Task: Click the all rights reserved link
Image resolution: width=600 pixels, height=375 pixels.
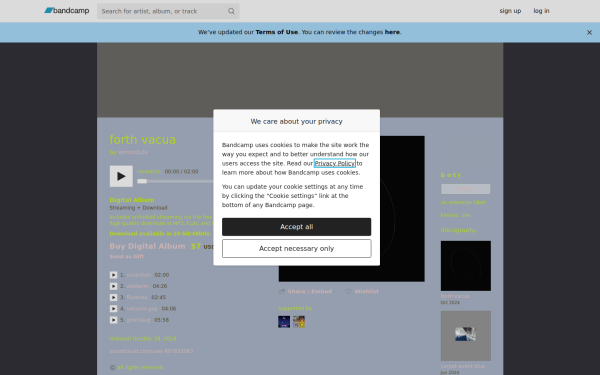Action: click(x=140, y=367)
